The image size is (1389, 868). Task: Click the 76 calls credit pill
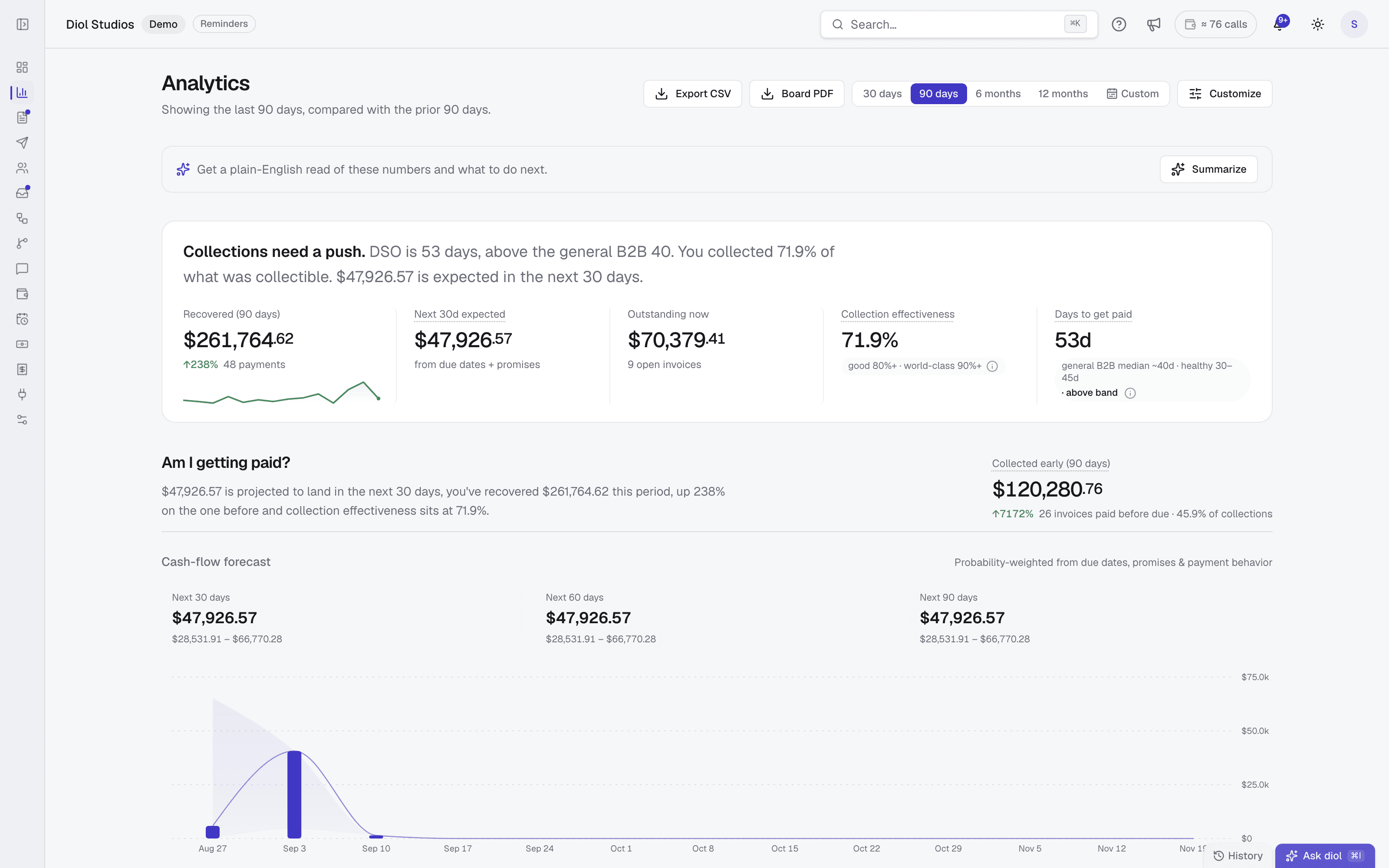pyautogui.click(x=1216, y=24)
